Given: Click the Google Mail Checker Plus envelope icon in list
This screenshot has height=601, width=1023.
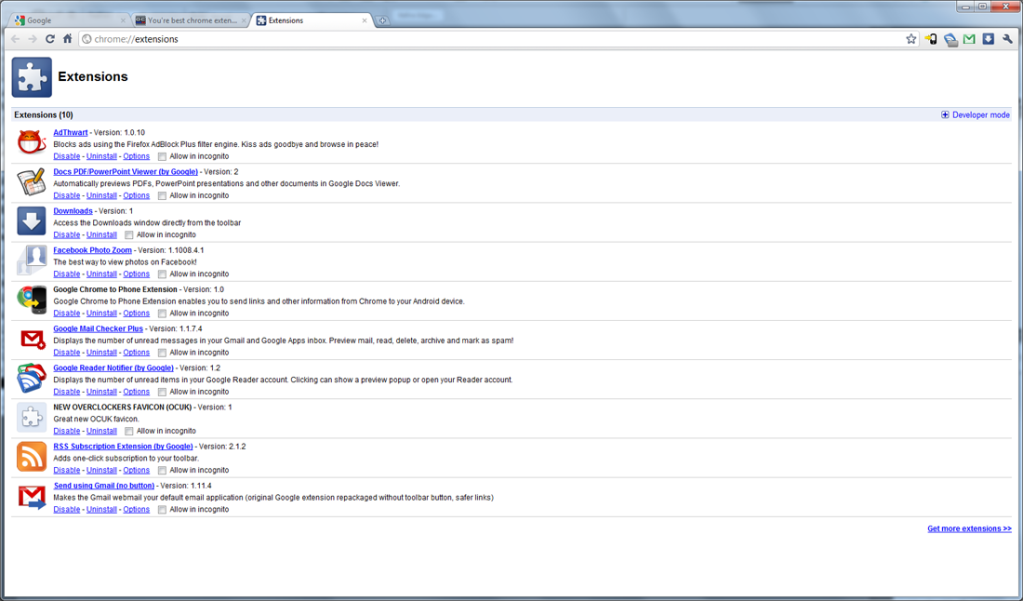Looking at the screenshot, I should (31, 339).
